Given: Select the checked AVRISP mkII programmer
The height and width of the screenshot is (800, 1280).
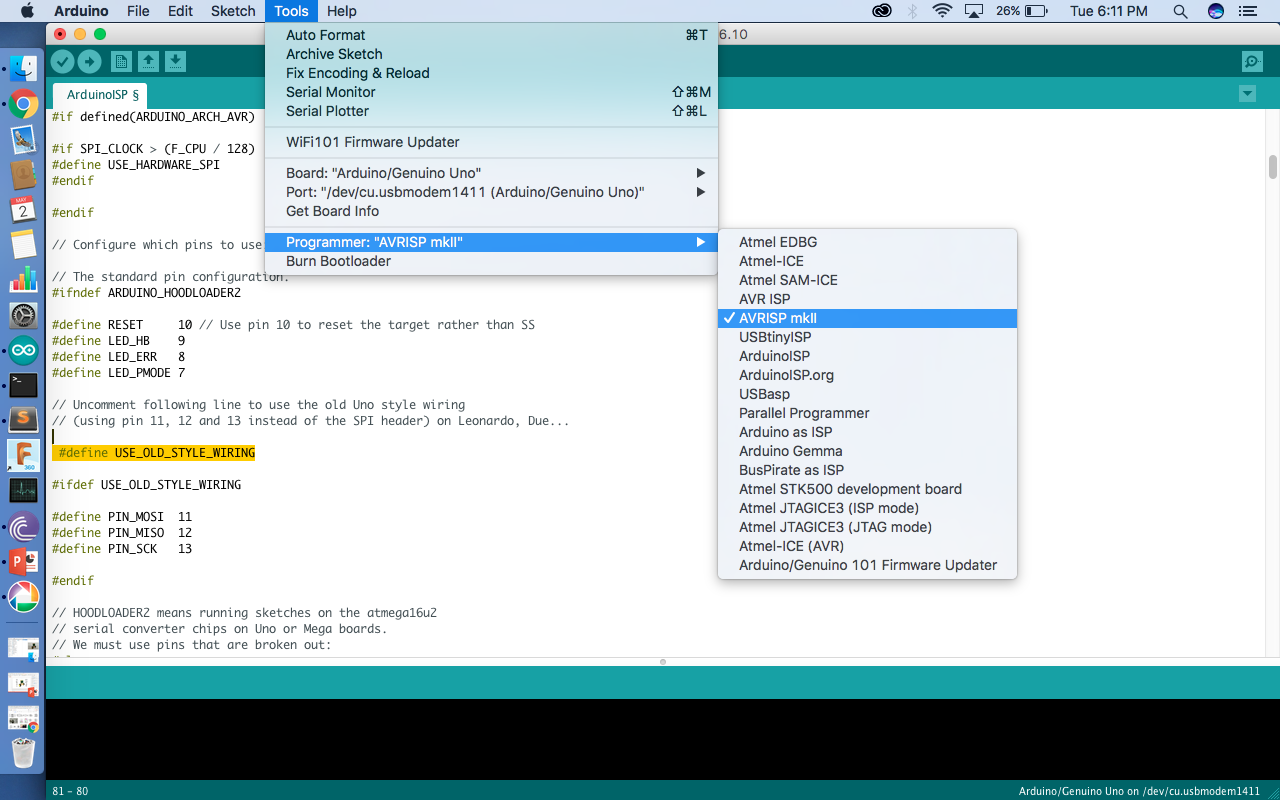Looking at the screenshot, I should click(x=867, y=318).
